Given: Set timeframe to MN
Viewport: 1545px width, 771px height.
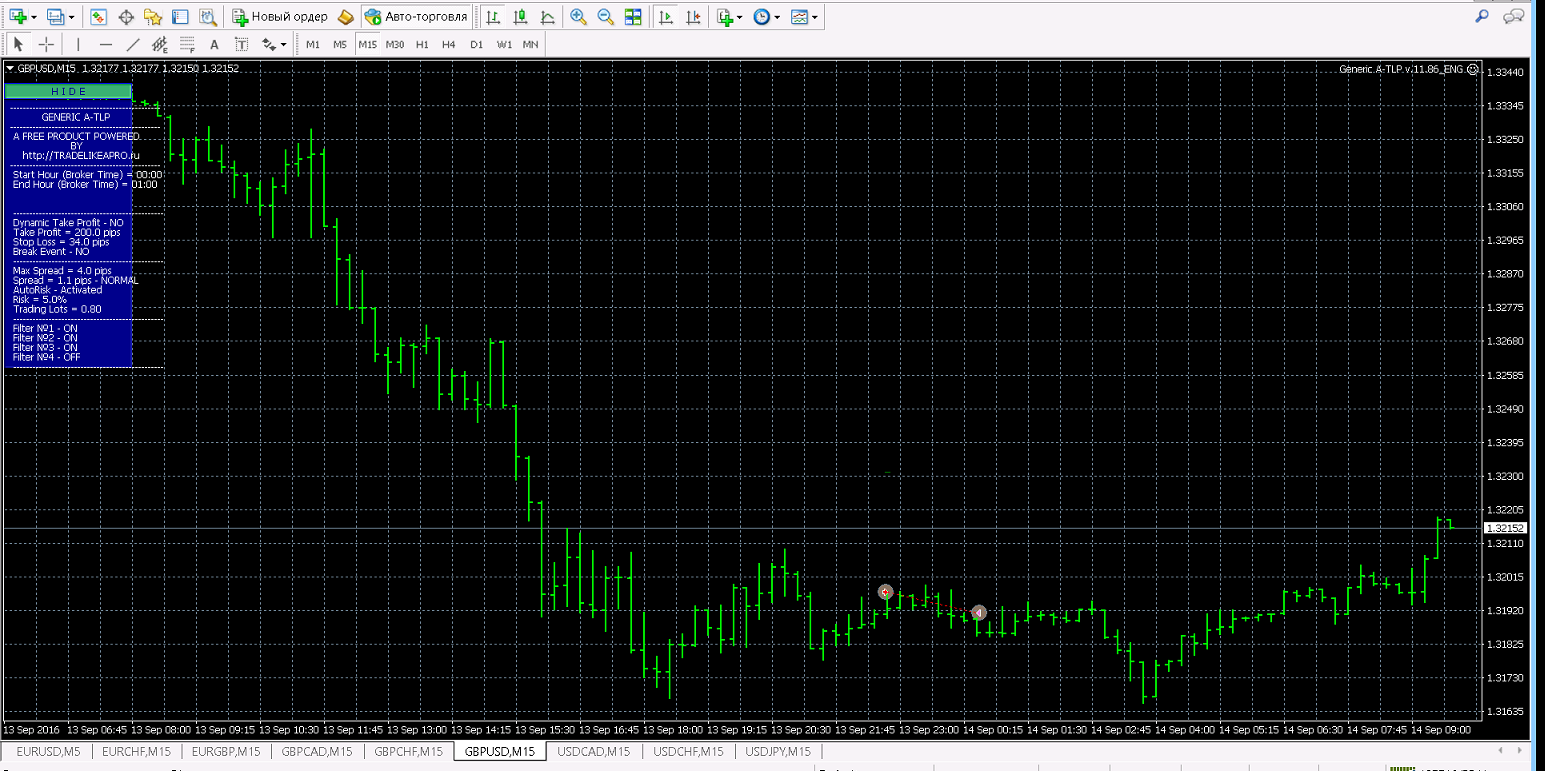Looking at the screenshot, I should (530, 44).
